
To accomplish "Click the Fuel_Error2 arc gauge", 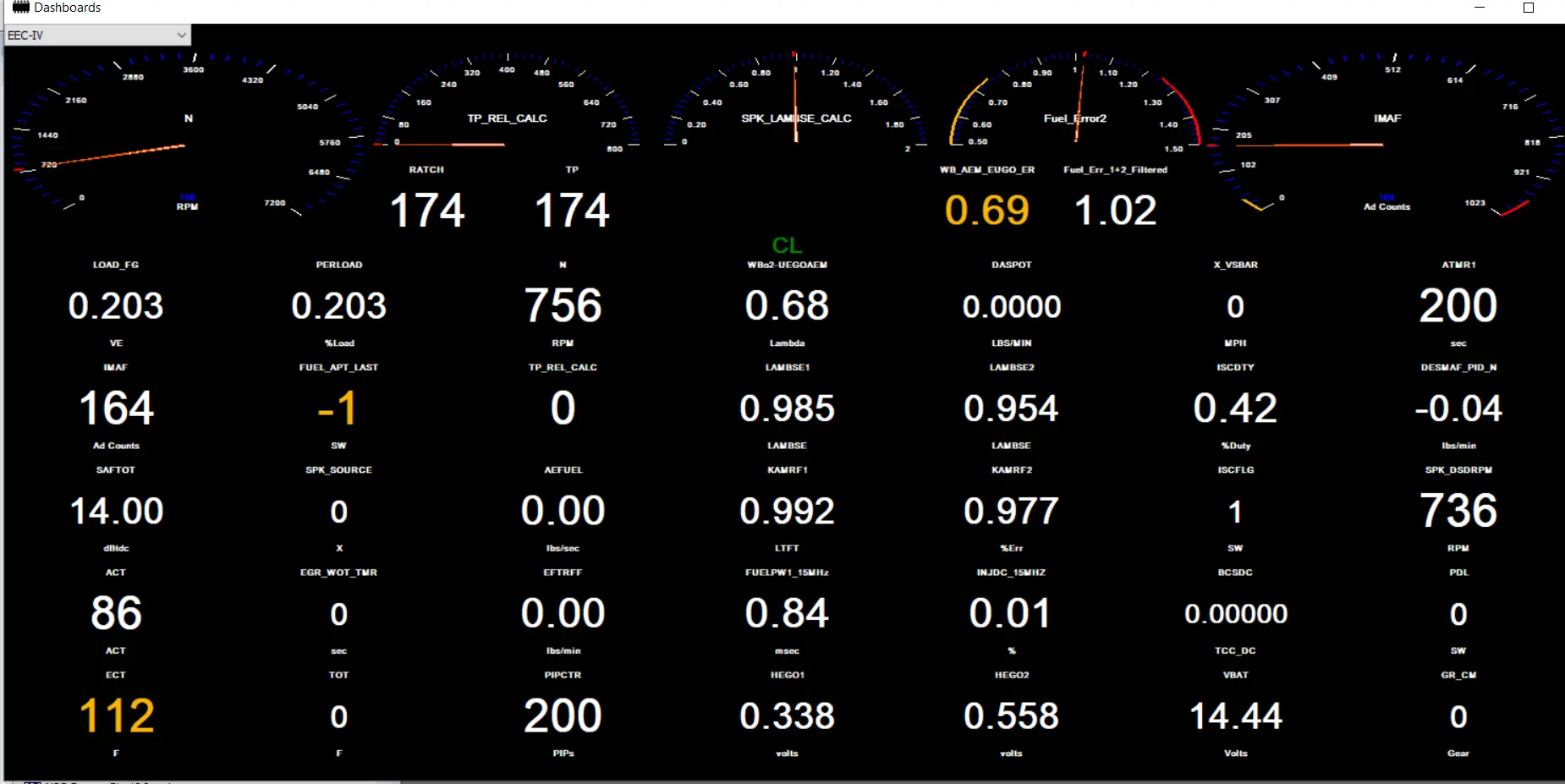I will click(x=1074, y=101).
